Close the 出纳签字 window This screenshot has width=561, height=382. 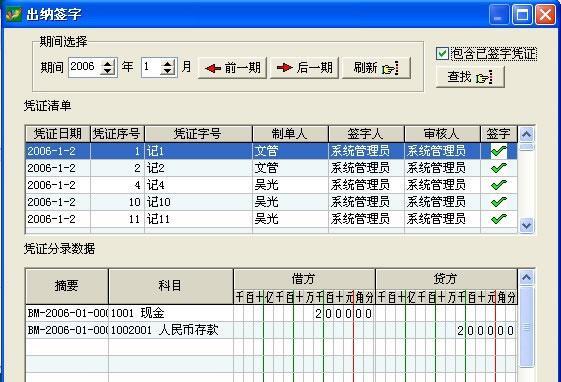pyautogui.click(x=545, y=15)
